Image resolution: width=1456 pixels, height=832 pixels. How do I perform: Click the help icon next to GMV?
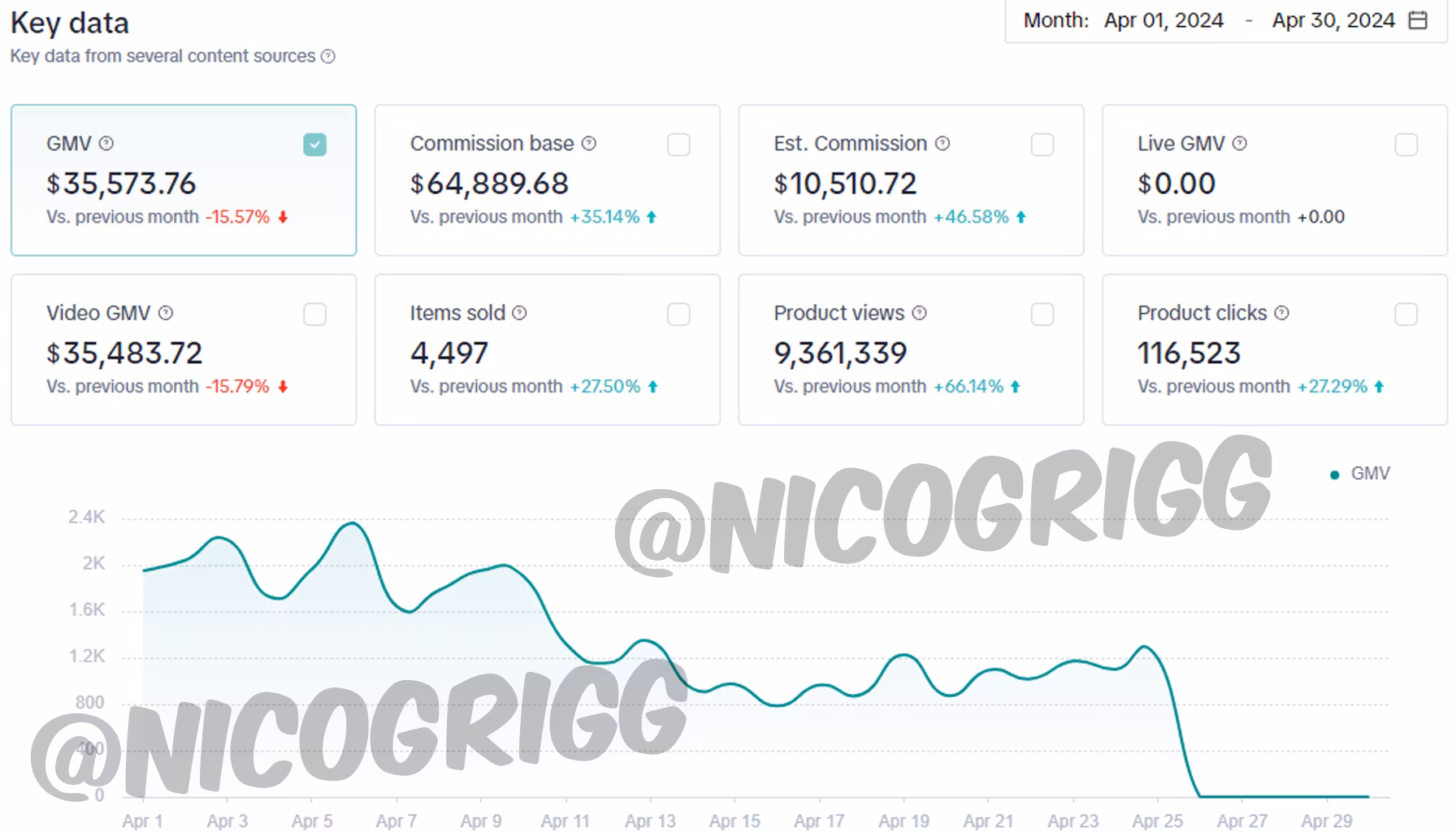coord(106,144)
